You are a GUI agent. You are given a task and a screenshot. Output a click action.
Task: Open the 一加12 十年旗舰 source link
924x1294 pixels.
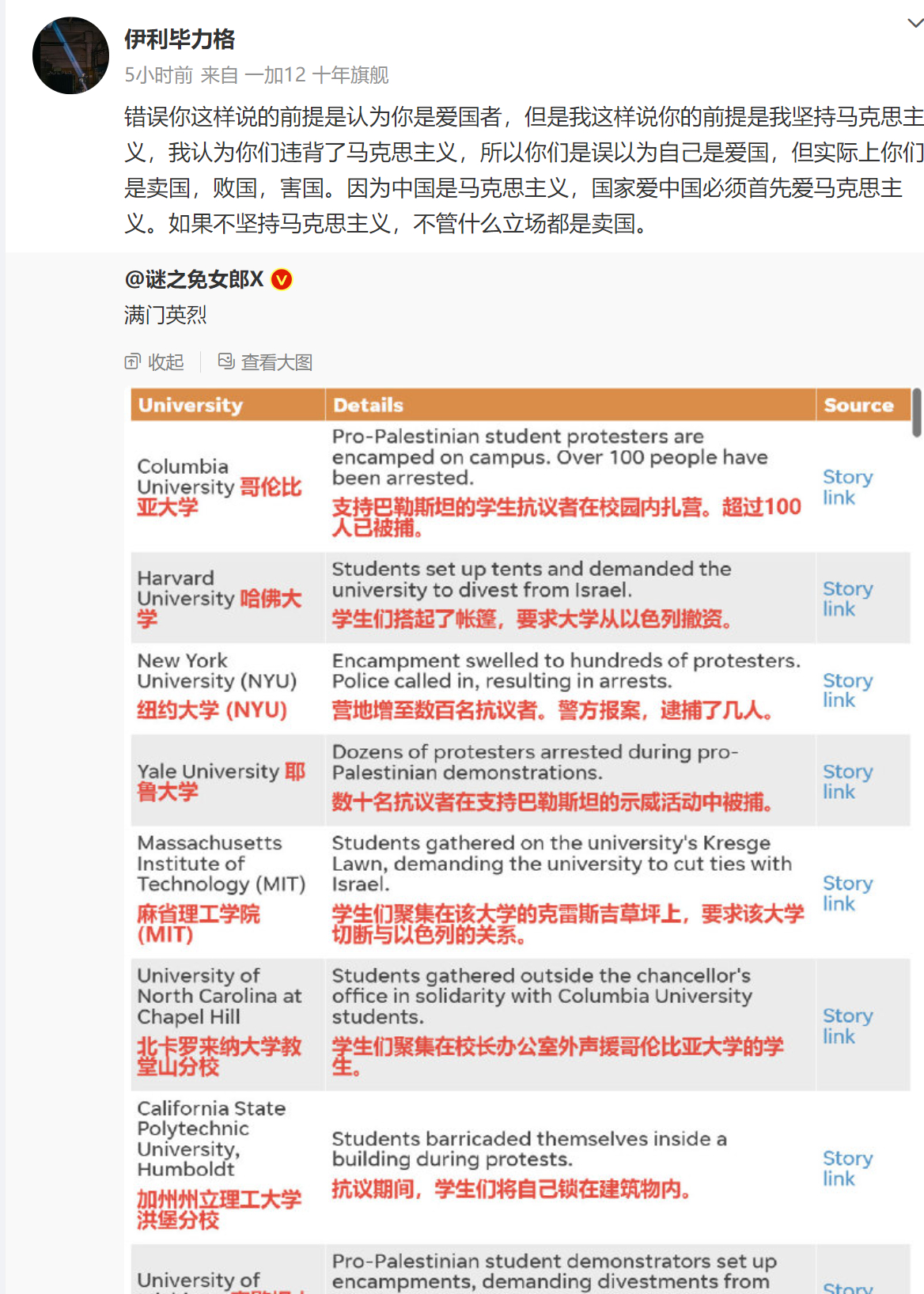click(316, 75)
